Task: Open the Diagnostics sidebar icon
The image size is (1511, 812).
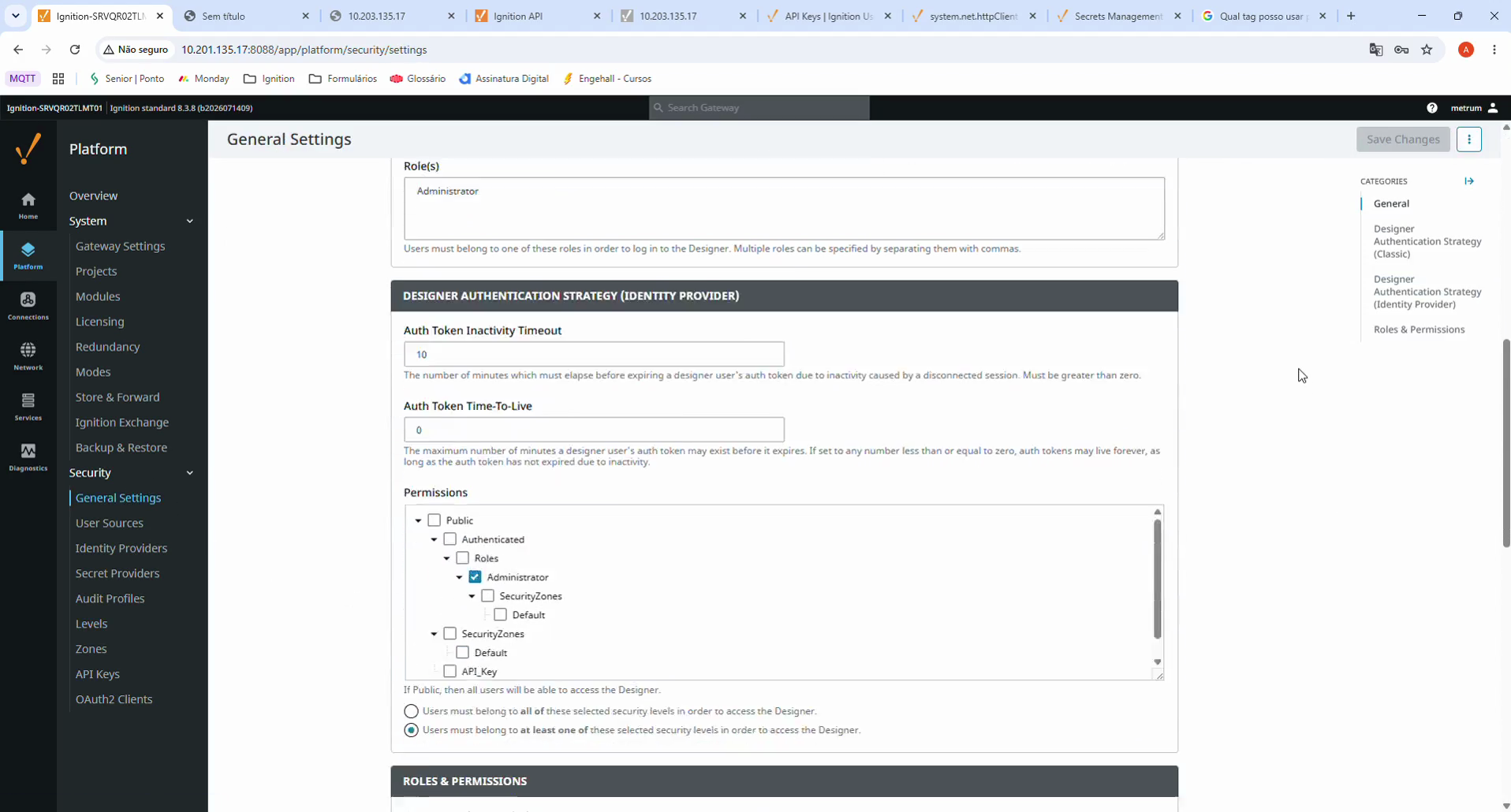Action: click(28, 458)
